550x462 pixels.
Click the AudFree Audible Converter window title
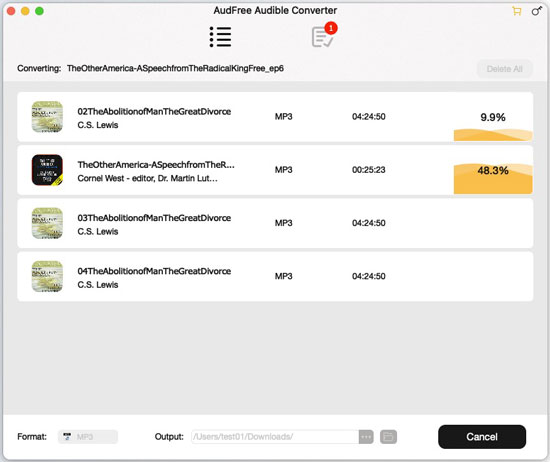click(275, 11)
